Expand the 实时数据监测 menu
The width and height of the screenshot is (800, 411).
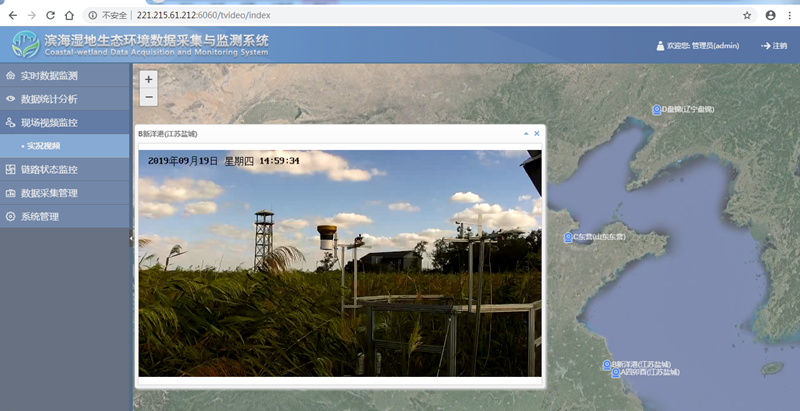[63, 75]
